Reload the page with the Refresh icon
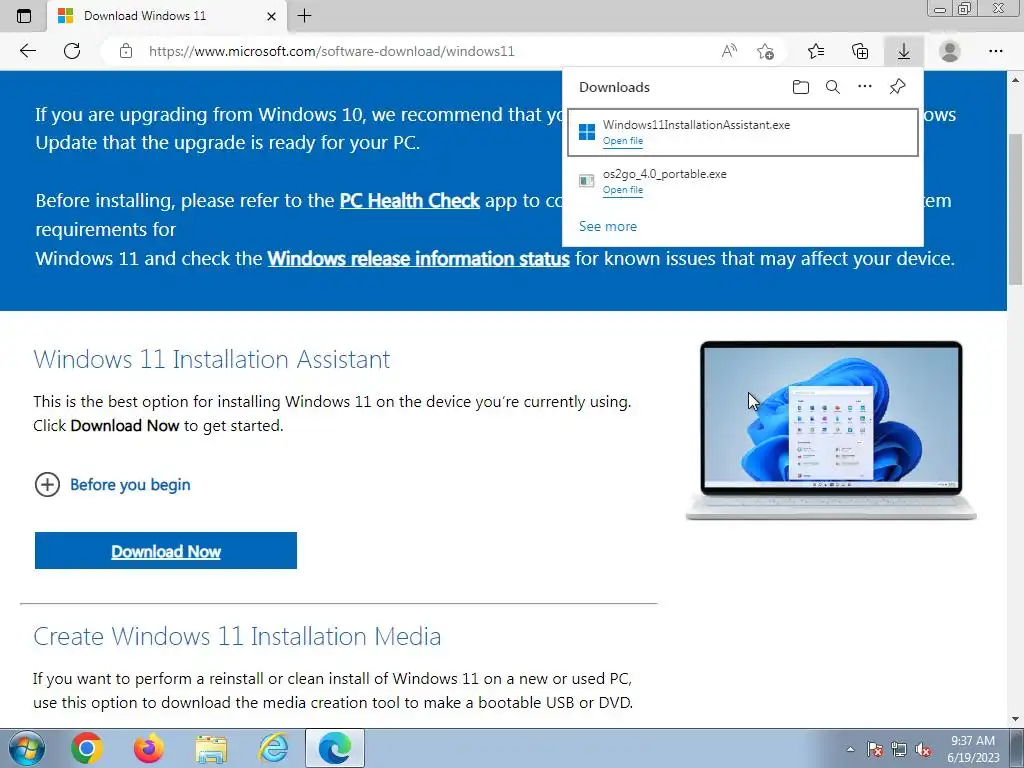This screenshot has height=768, width=1024. [x=72, y=51]
